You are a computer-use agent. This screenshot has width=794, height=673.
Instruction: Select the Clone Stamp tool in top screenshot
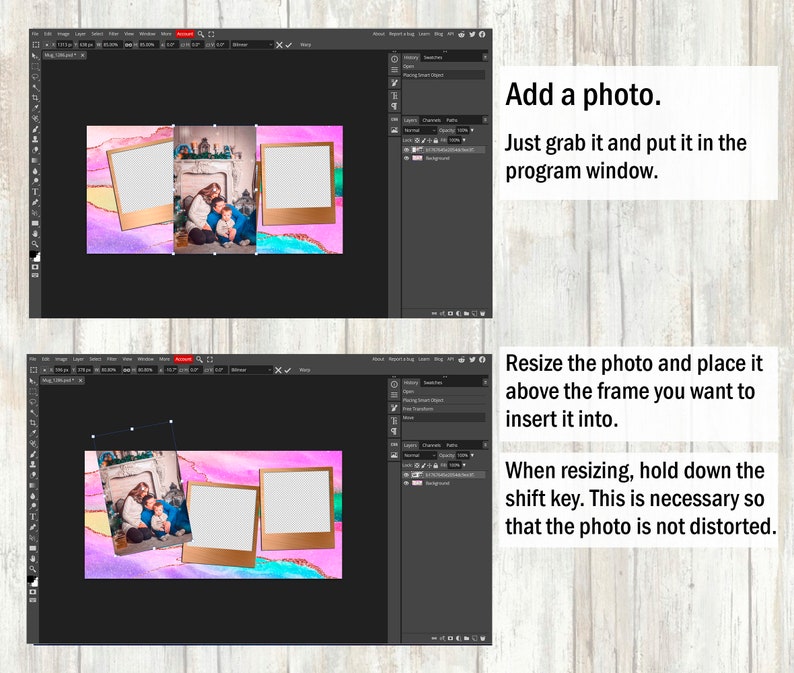[x=35, y=139]
